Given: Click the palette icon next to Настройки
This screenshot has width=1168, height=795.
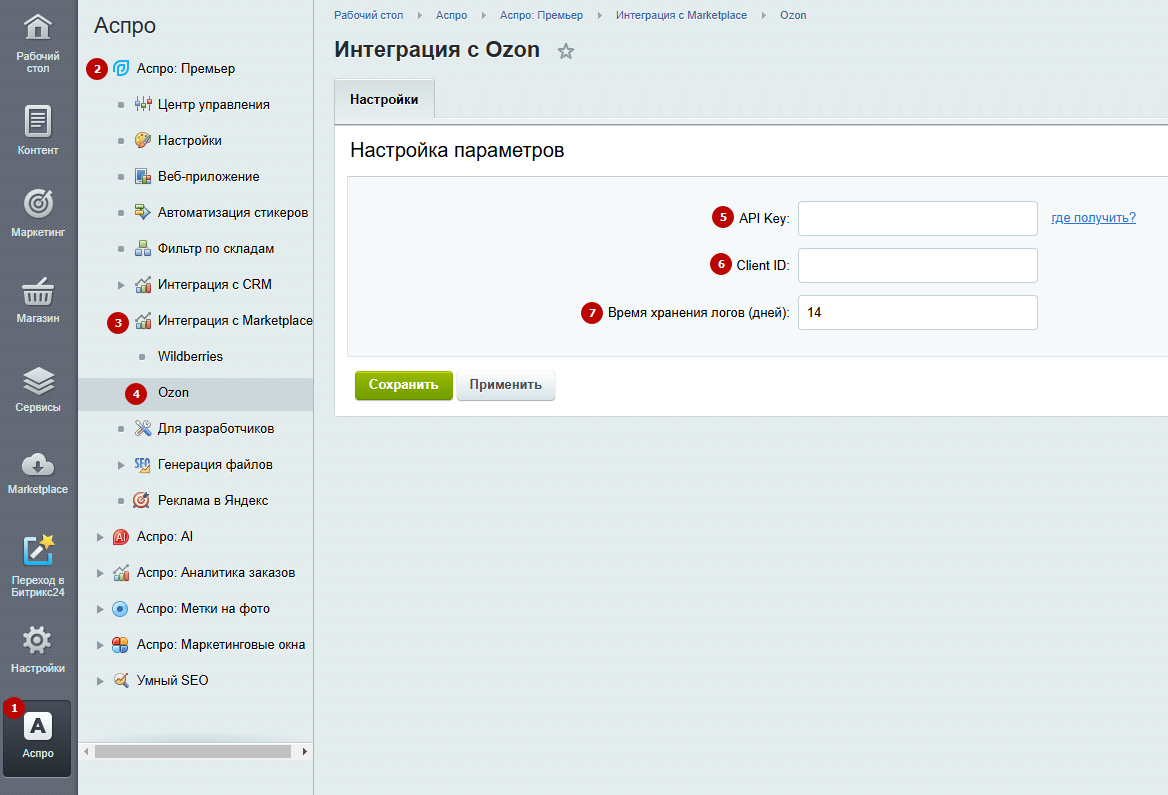Looking at the screenshot, I should click(x=143, y=140).
